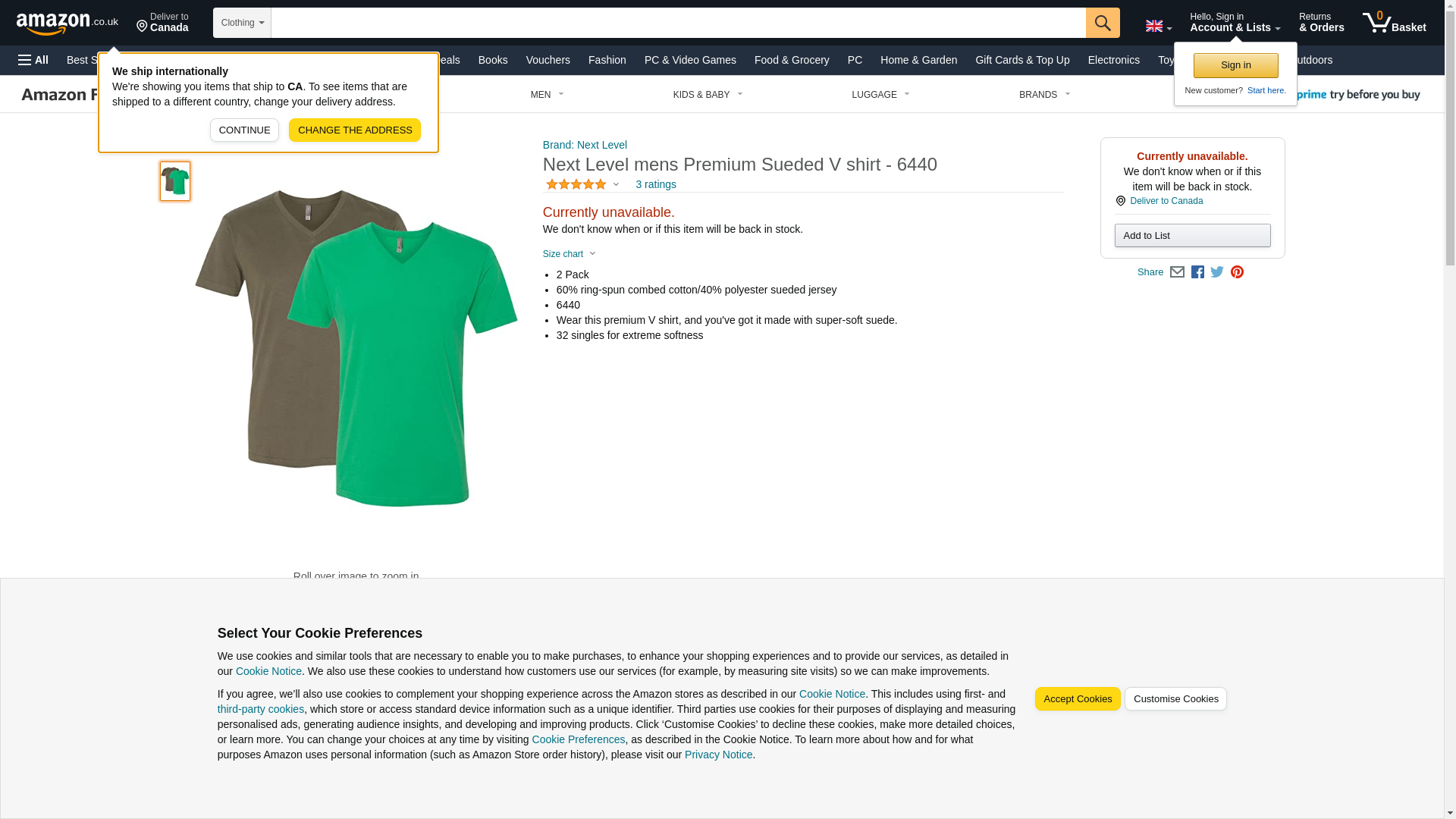Open the 3 ratings link
The height and width of the screenshot is (819, 1456).
[x=655, y=184]
